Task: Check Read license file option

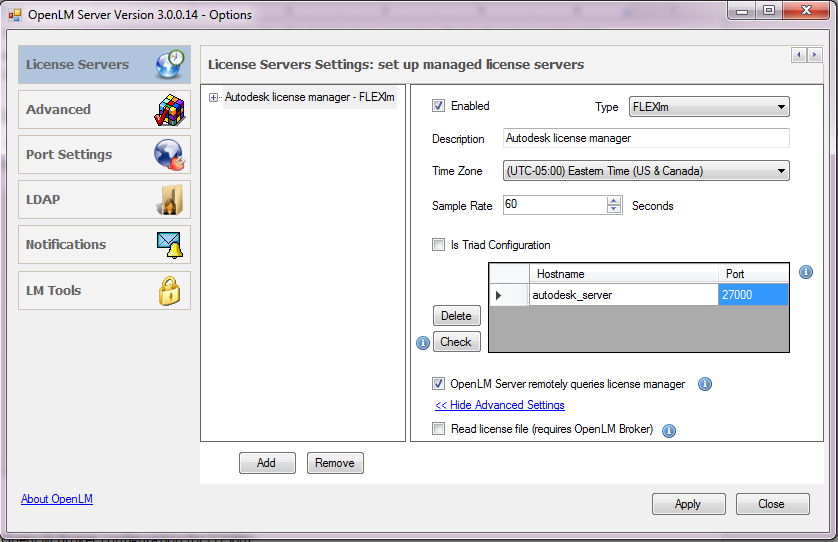Action: 438,429
